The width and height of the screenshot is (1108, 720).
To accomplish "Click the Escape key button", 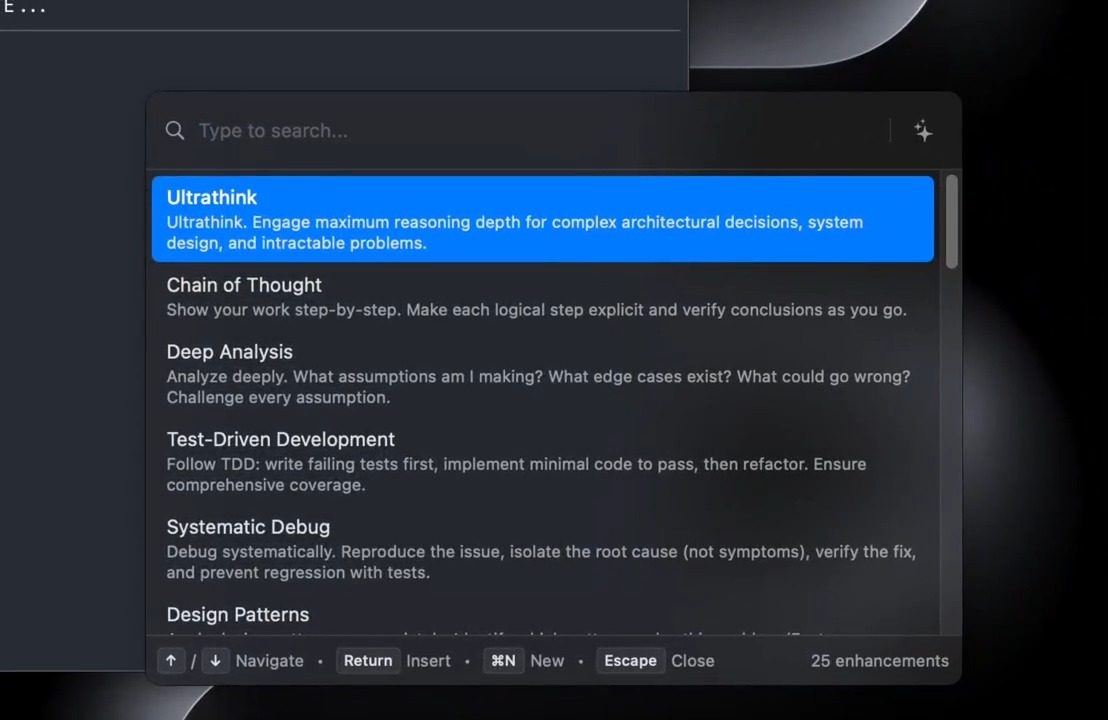I will click(x=630, y=661).
